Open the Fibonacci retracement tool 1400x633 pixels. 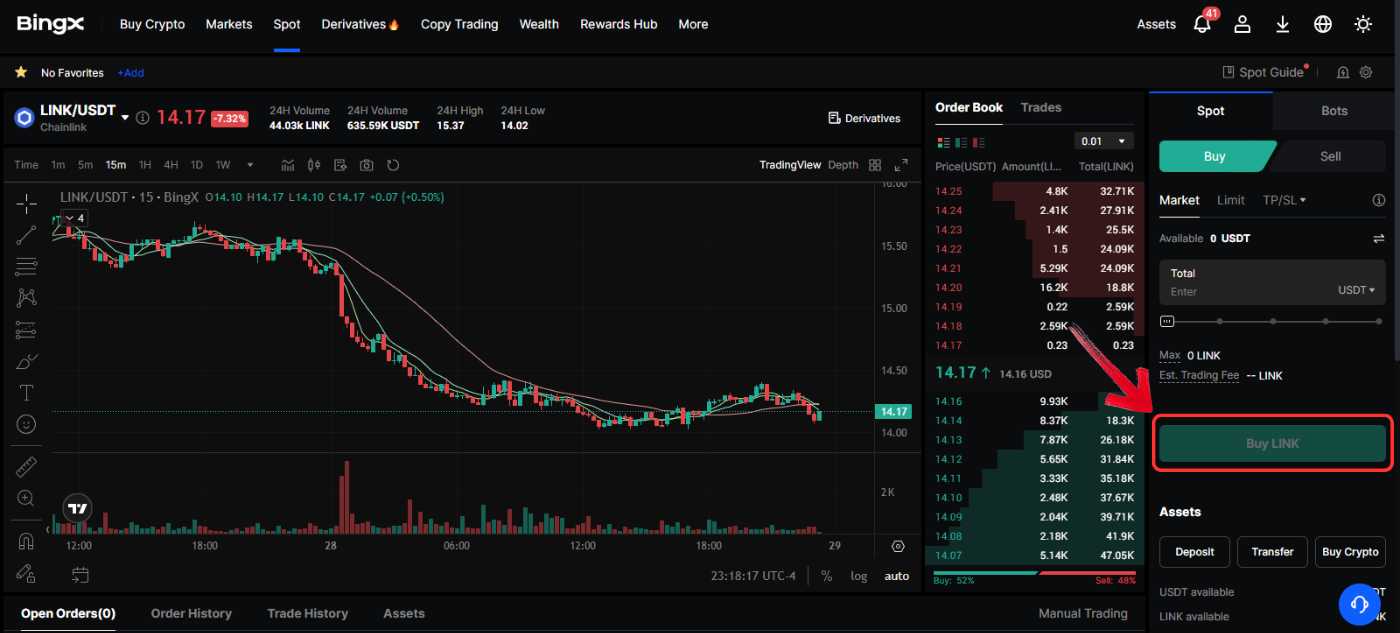click(26, 266)
